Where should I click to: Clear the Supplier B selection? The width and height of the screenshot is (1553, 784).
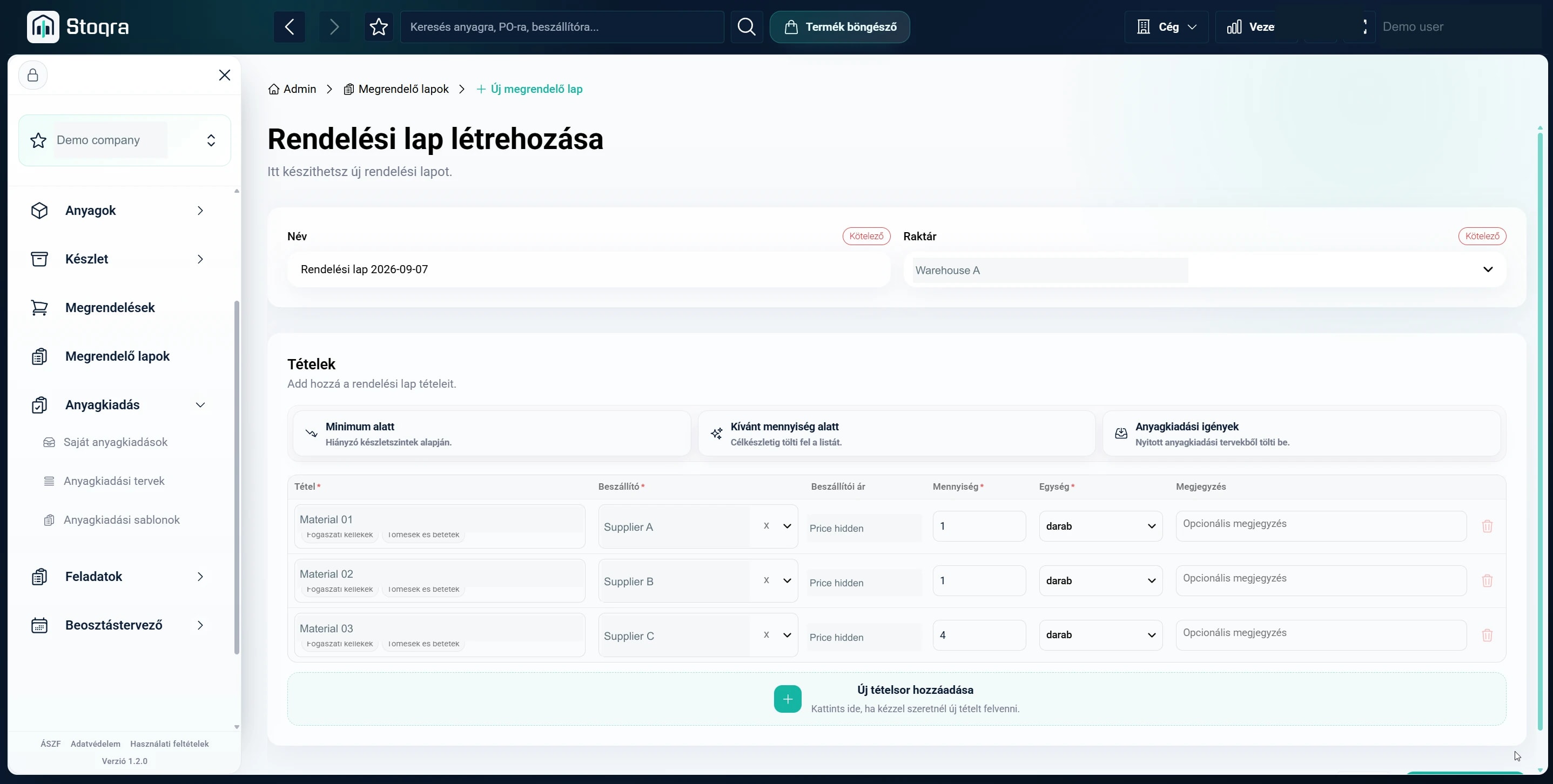tap(767, 580)
